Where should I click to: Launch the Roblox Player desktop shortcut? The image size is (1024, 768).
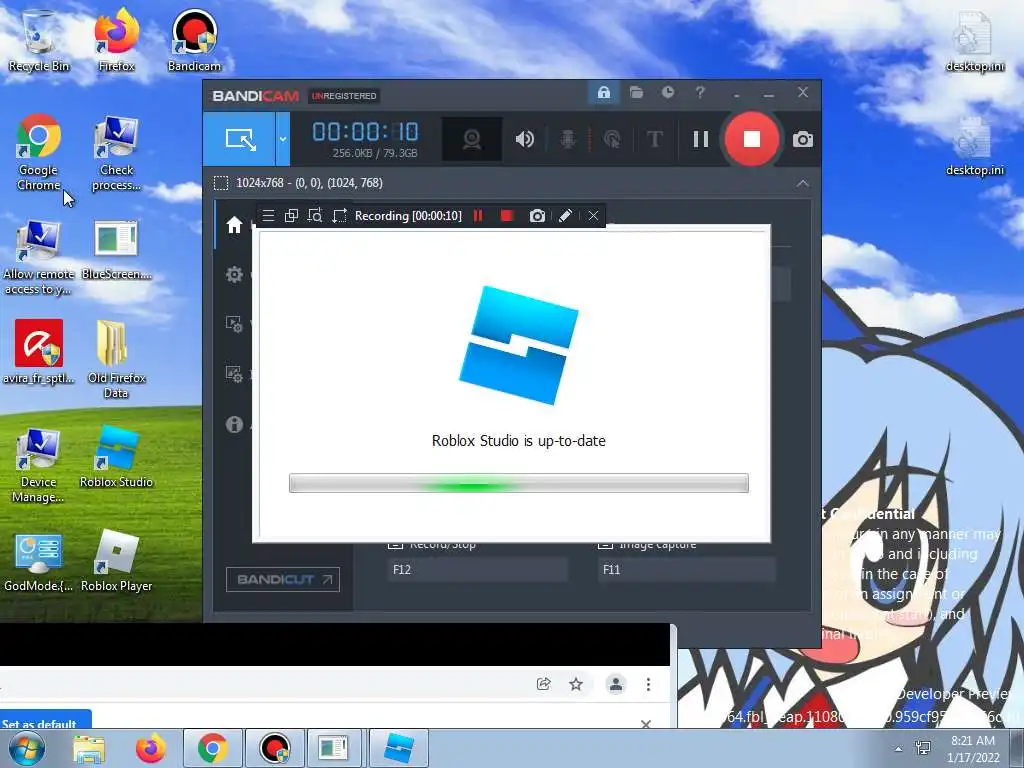[x=116, y=561]
